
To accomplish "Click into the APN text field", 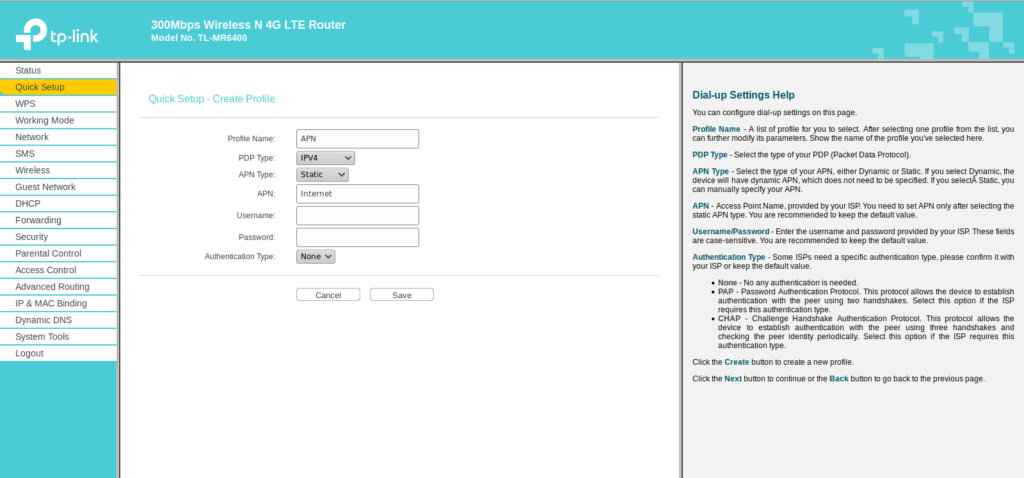I will (357, 194).
